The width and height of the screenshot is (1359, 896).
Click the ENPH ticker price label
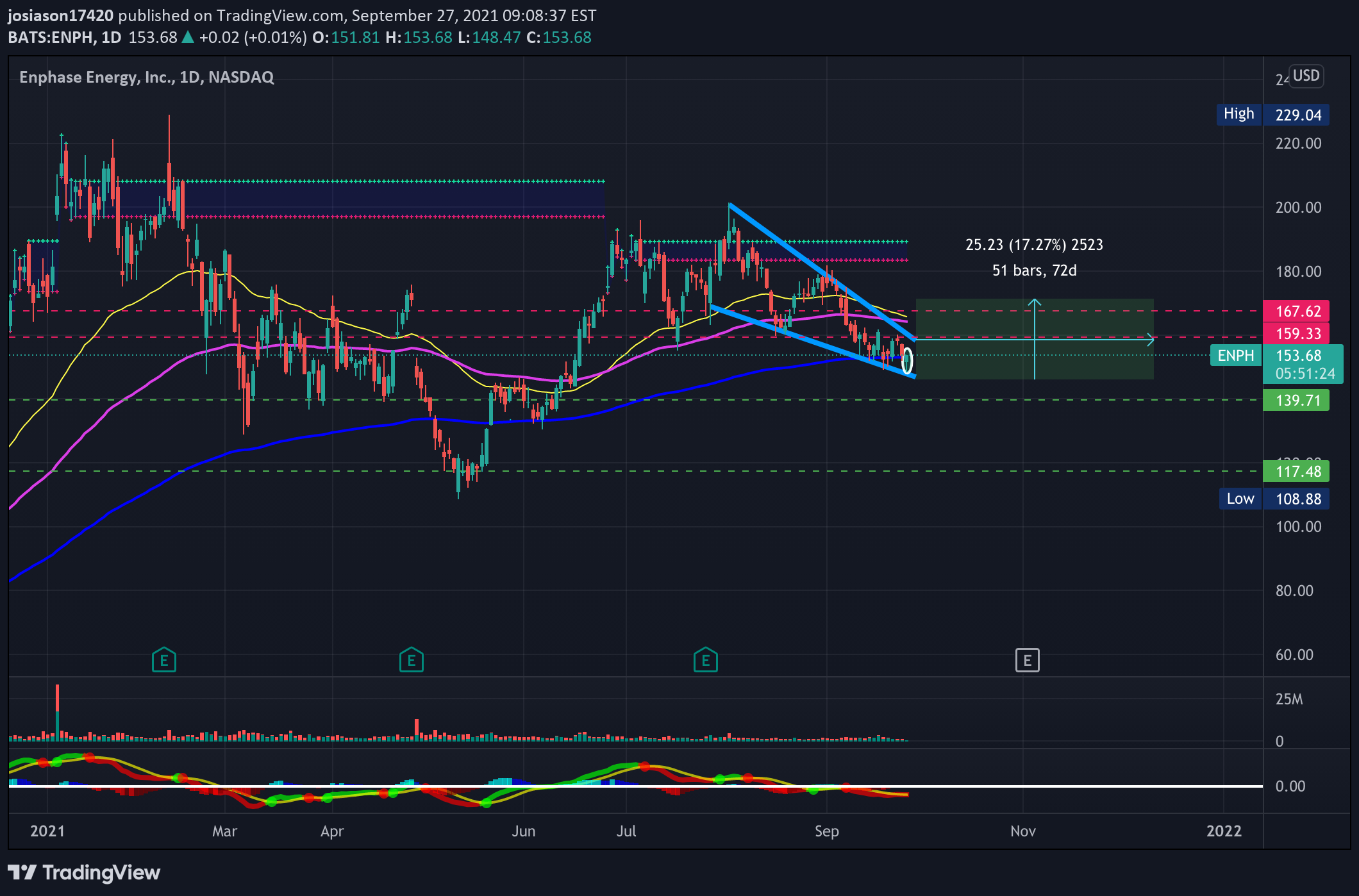pos(1235,356)
